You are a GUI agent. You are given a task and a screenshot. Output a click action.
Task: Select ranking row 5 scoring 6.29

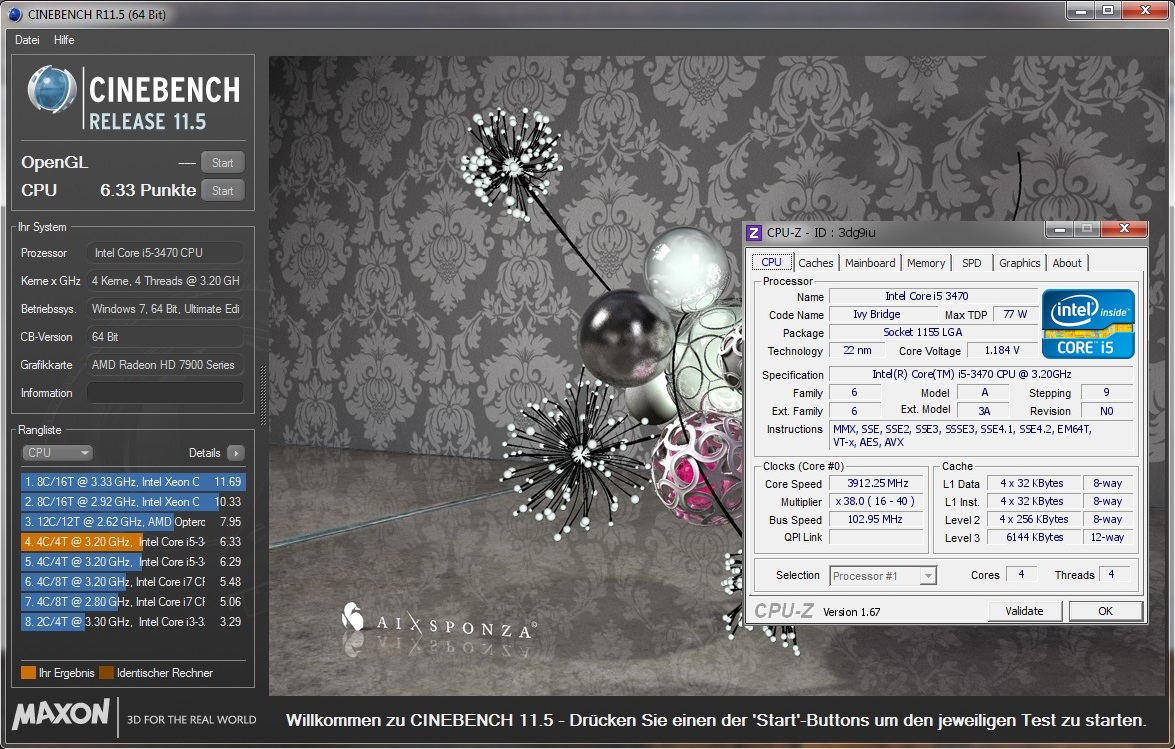(x=133, y=562)
